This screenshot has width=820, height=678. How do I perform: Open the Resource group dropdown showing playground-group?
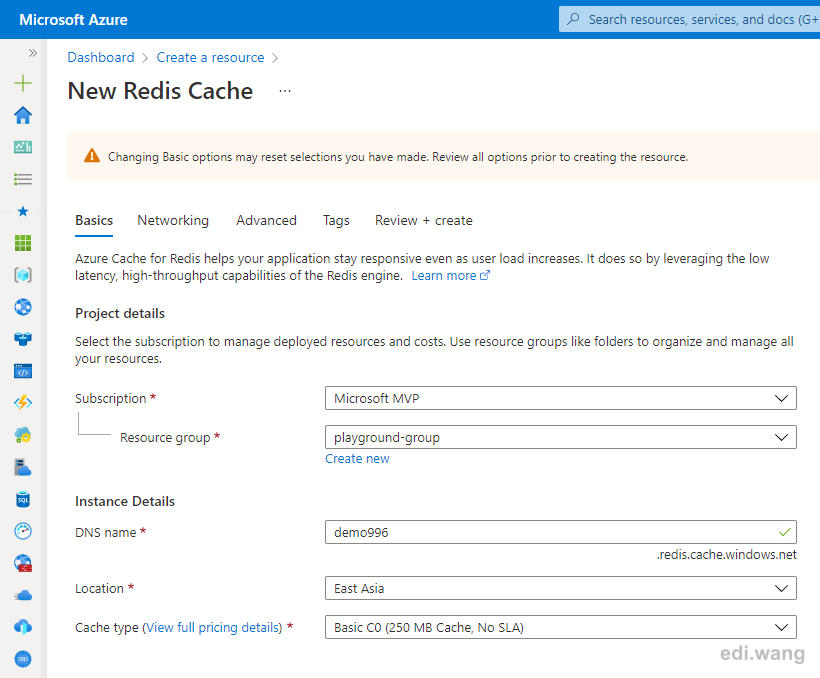[561, 437]
